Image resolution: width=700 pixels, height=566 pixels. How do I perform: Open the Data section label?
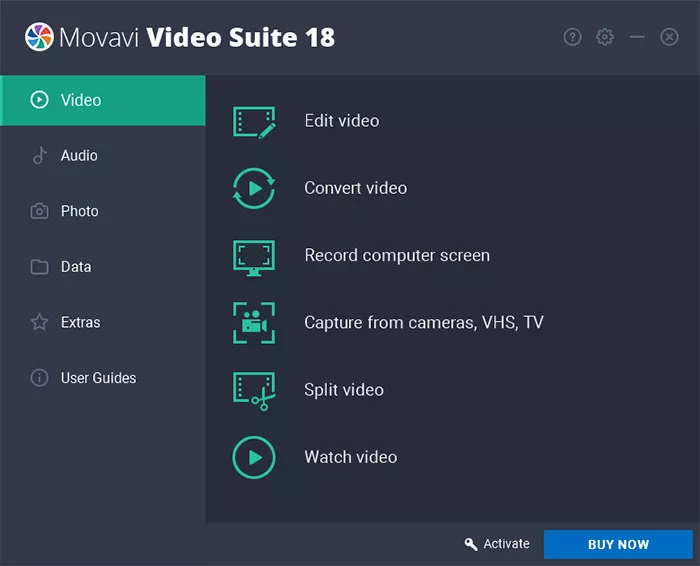click(76, 266)
